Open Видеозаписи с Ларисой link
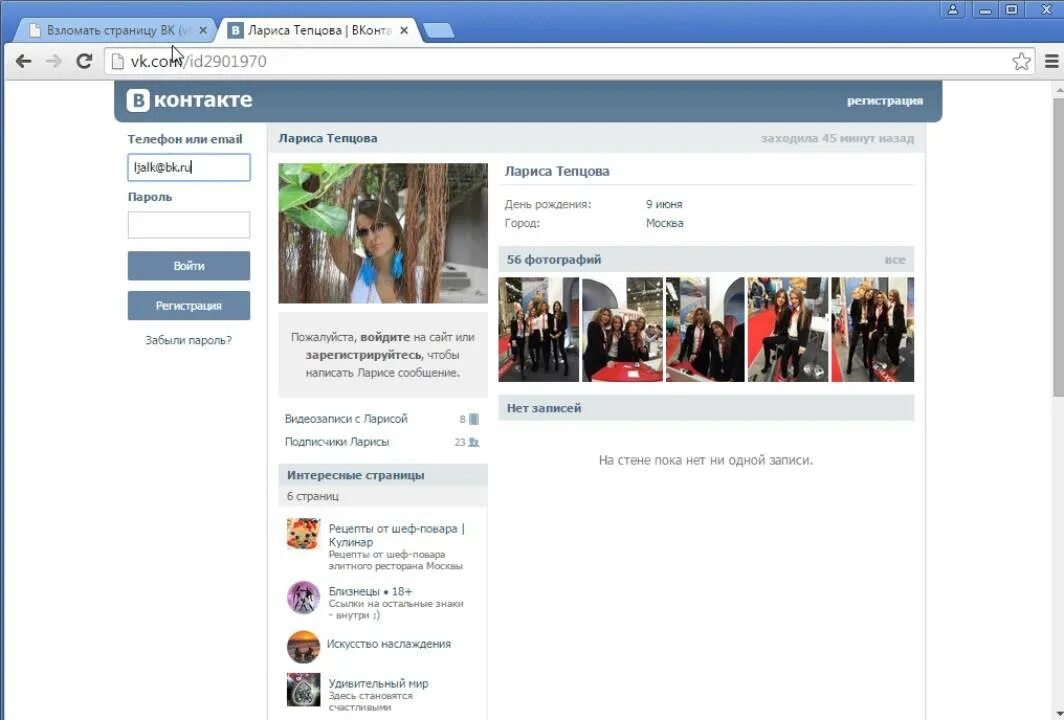The width and height of the screenshot is (1064, 720). click(x=346, y=419)
